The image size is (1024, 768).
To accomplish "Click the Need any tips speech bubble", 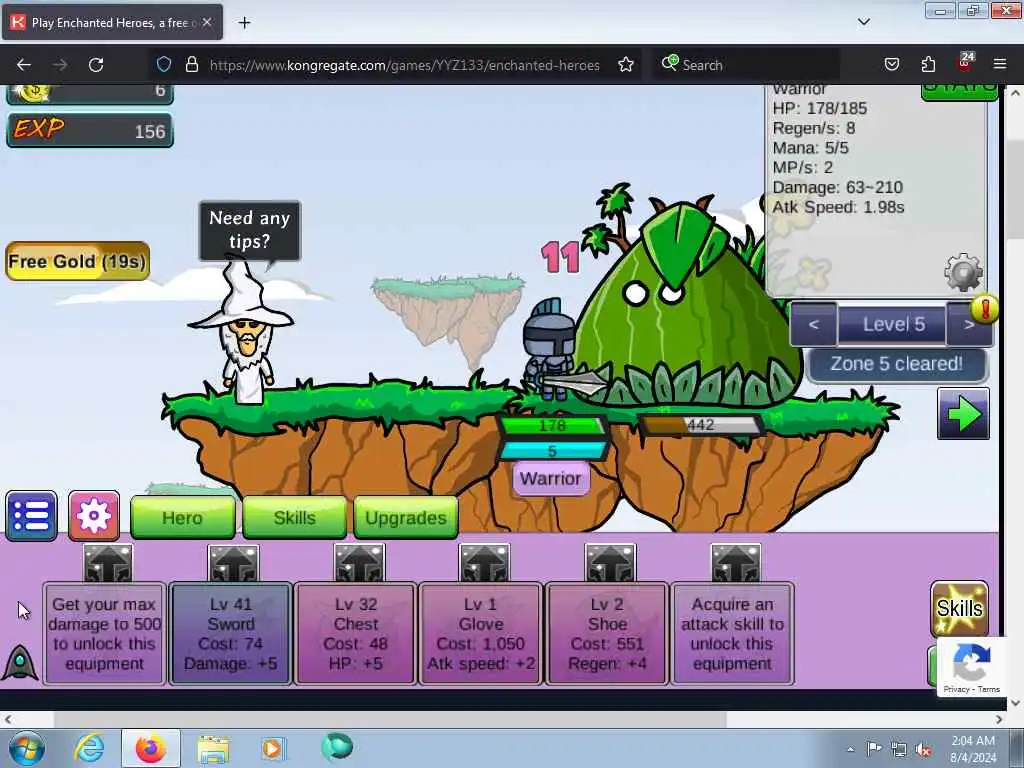I will coord(249,230).
